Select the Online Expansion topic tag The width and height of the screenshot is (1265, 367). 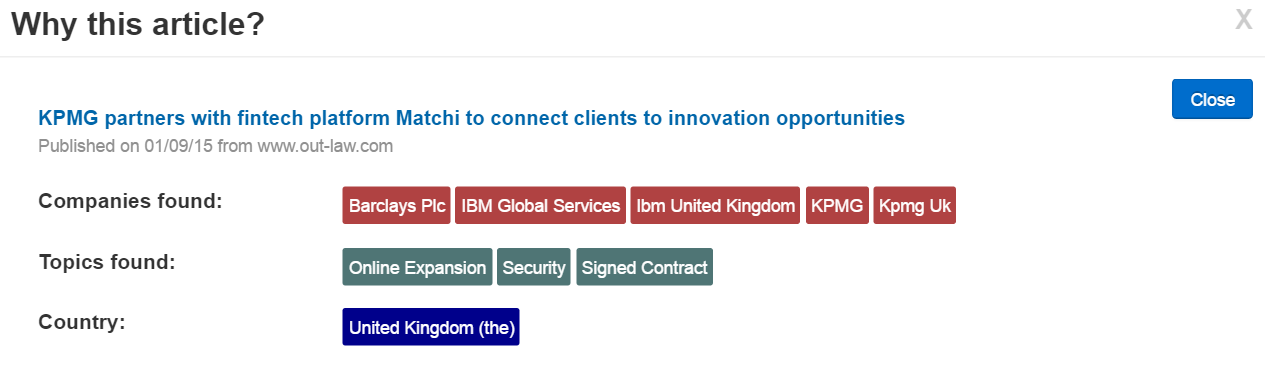pos(417,267)
